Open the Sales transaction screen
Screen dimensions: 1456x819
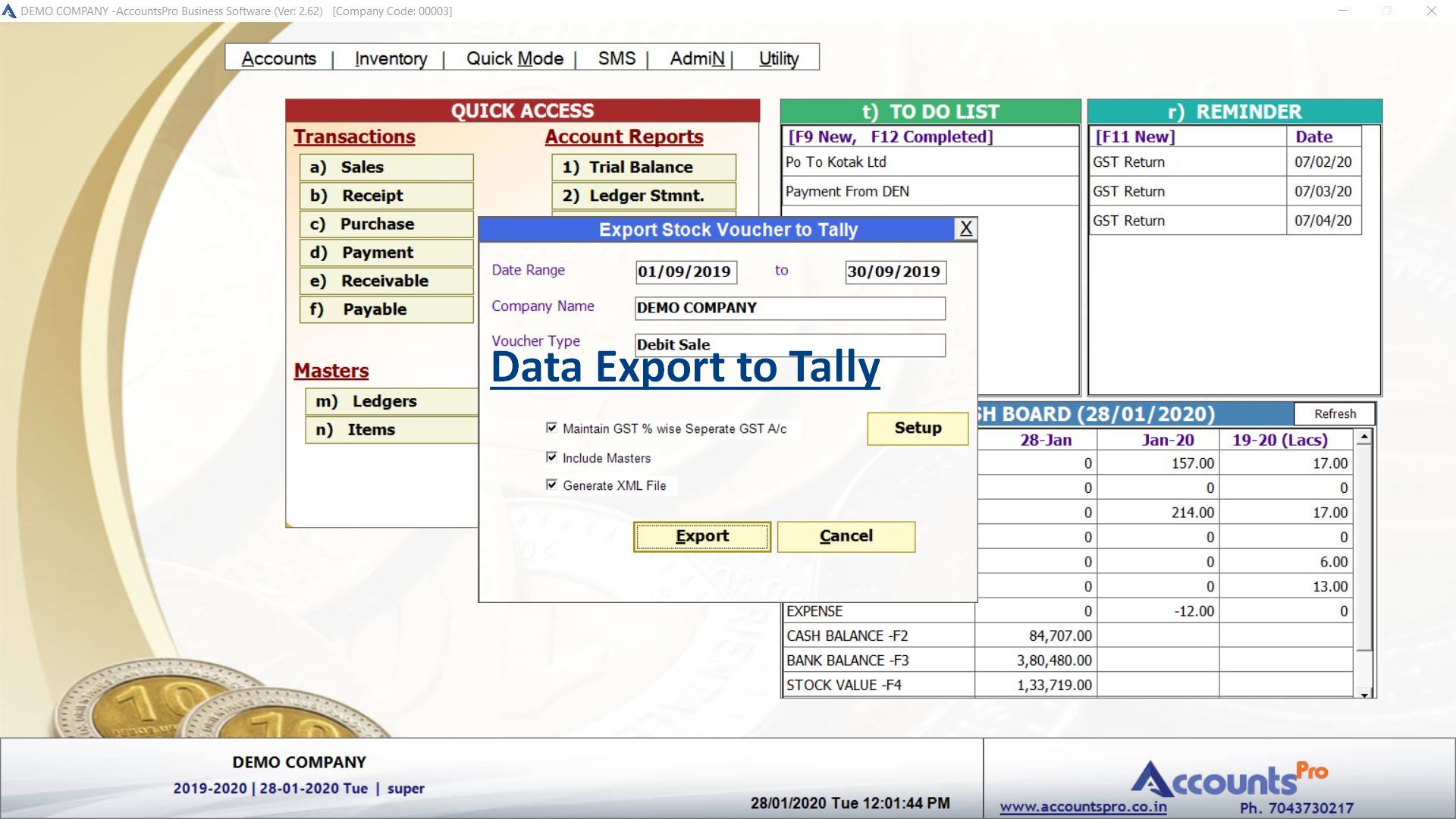point(386,167)
